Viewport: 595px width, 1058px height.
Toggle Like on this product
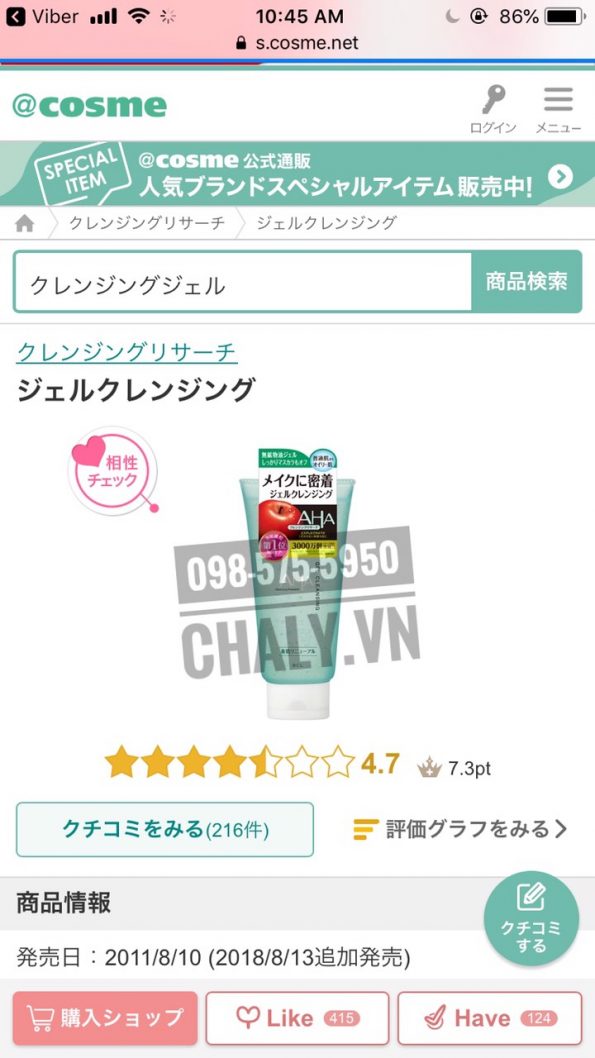tap(297, 1018)
